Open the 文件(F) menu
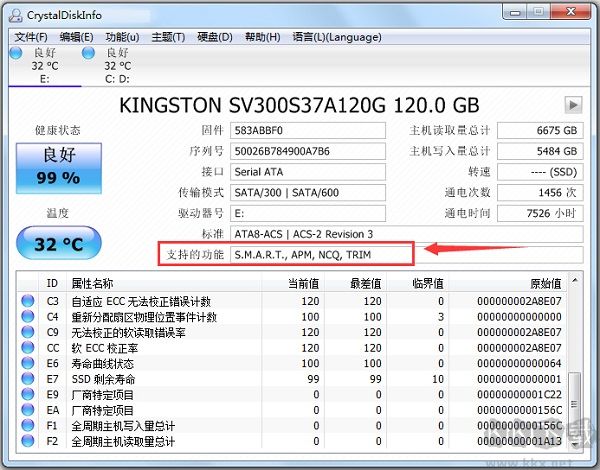Image resolution: width=600 pixels, height=470 pixels. tap(31, 37)
